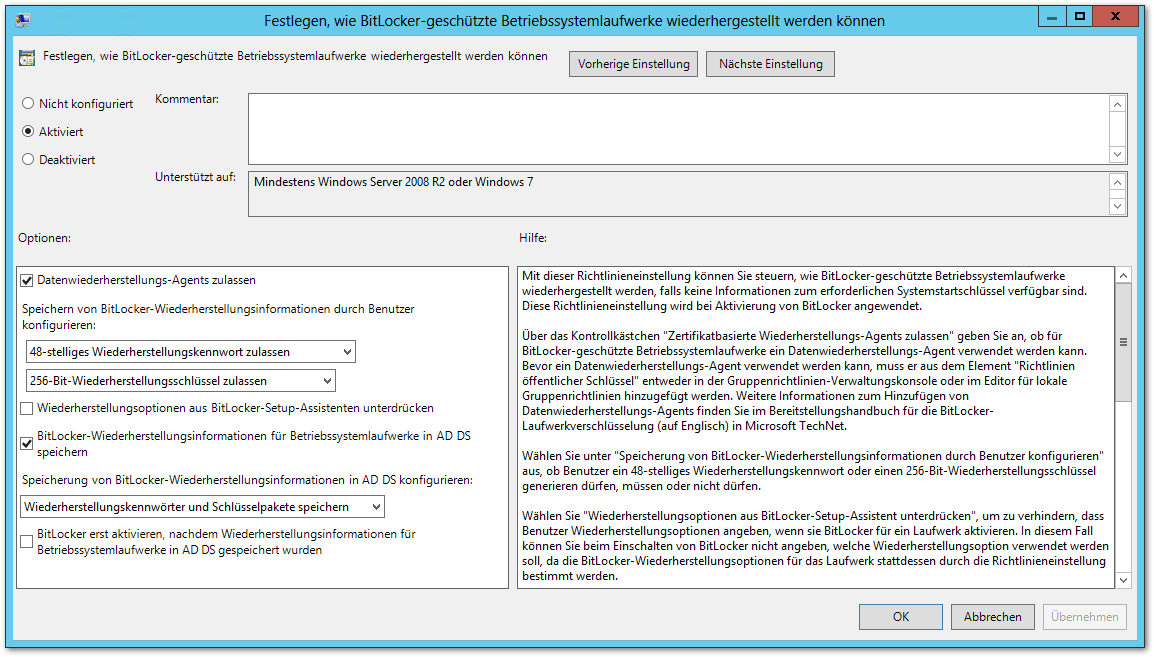The height and width of the screenshot is (657, 1154).
Task: Enable 'Wiederherstellungsoptionen aus BitLocker-Setup-Assistenten unterdrücken'
Action: (x=27, y=408)
